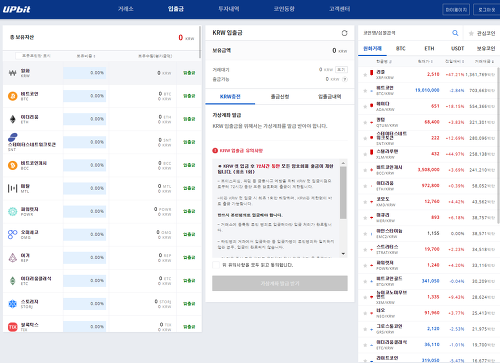The height and width of the screenshot is (363, 500).
Task: Sort market list by 한글명 column
Action: tap(384, 61)
